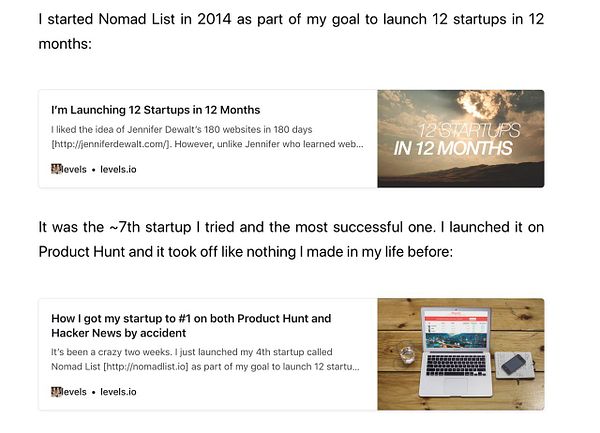600x433 pixels.
Task: Click the laptop screen in the desk photo
Action: click(x=455, y=331)
